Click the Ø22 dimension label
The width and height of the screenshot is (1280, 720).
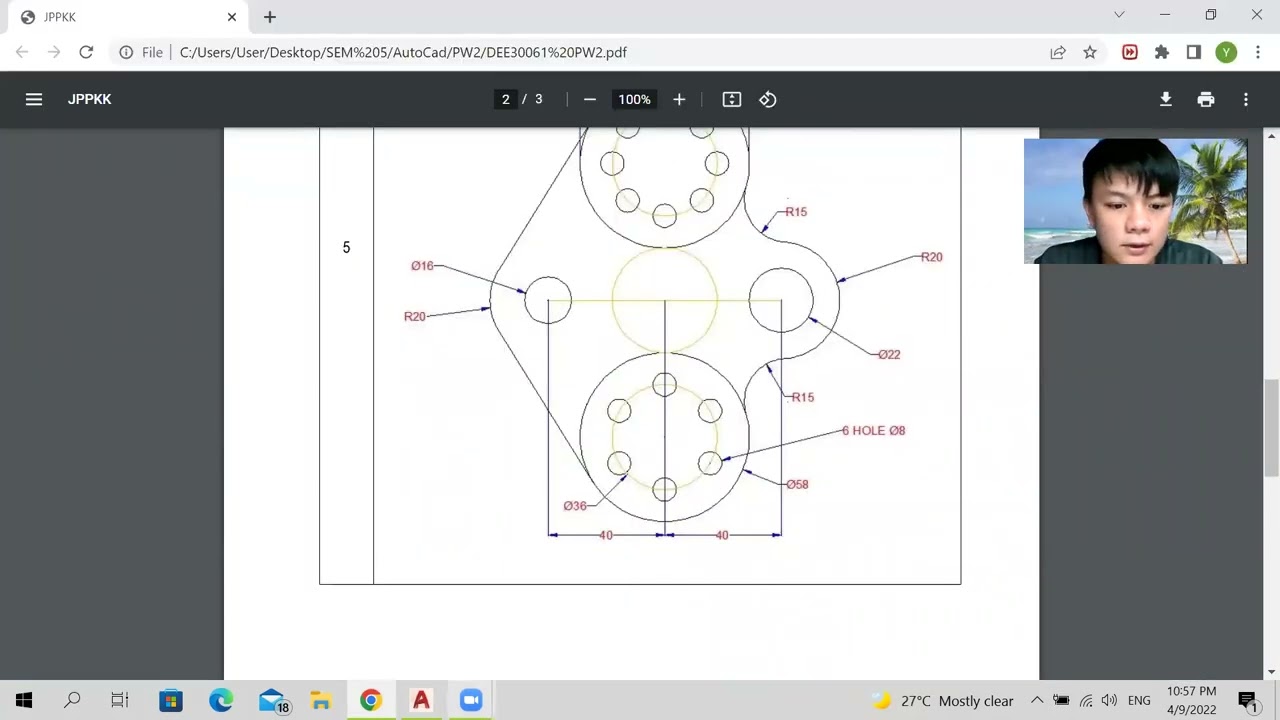pyautogui.click(x=889, y=354)
